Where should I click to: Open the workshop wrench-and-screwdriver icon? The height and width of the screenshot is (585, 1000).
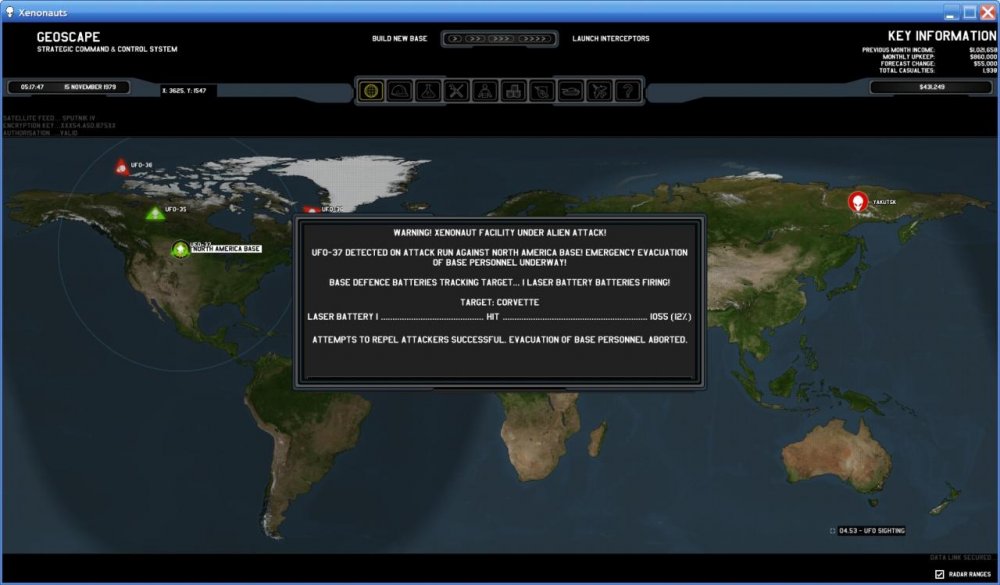click(x=457, y=91)
